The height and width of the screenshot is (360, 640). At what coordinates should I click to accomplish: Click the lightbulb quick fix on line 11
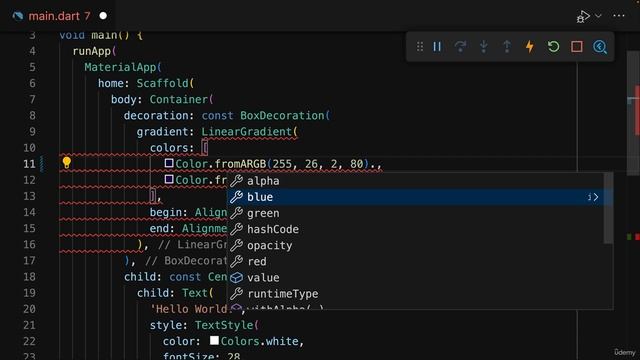pos(67,163)
